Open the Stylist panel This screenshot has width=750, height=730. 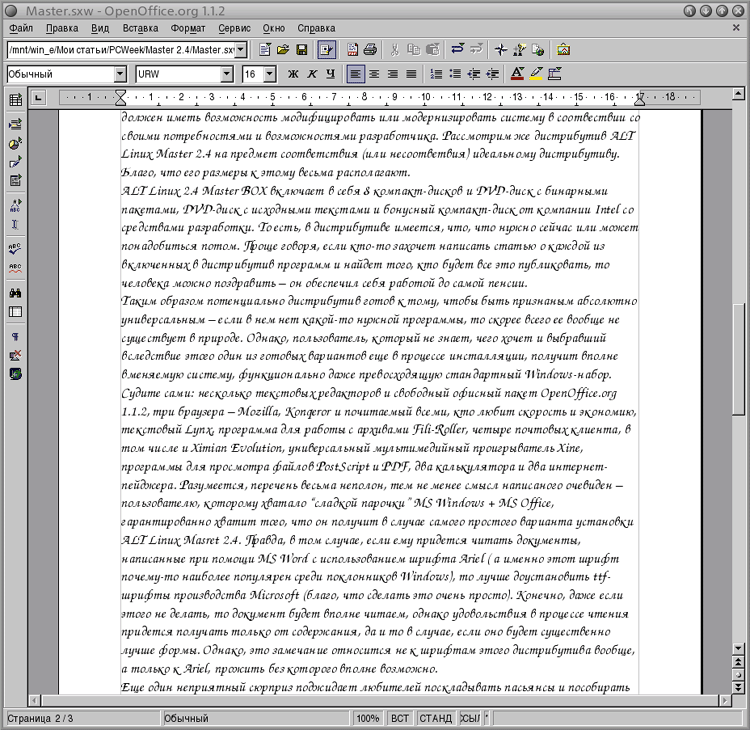click(x=519, y=49)
